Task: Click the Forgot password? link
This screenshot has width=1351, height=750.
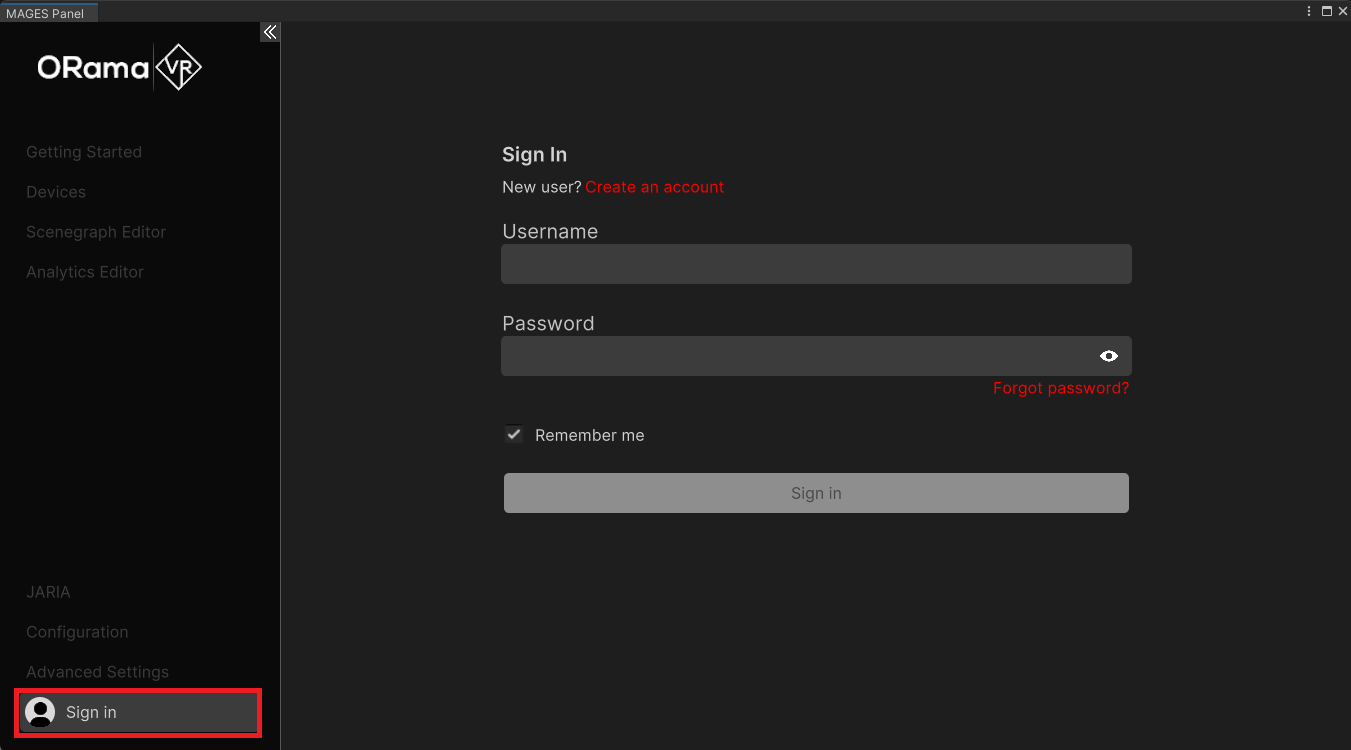Action: pyautogui.click(x=1060, y=388)
